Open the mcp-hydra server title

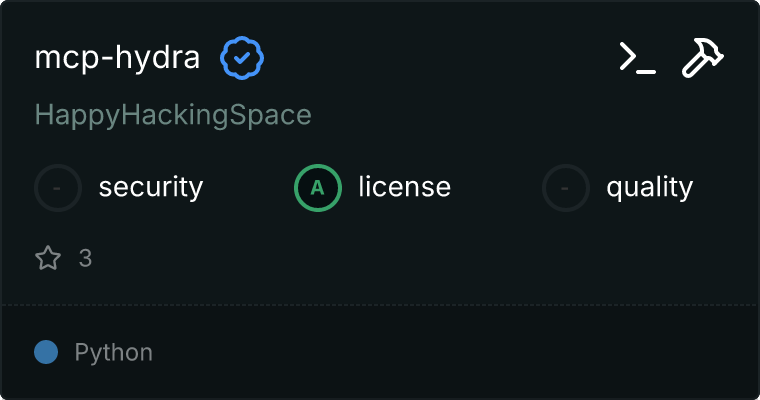pos(117,59)
